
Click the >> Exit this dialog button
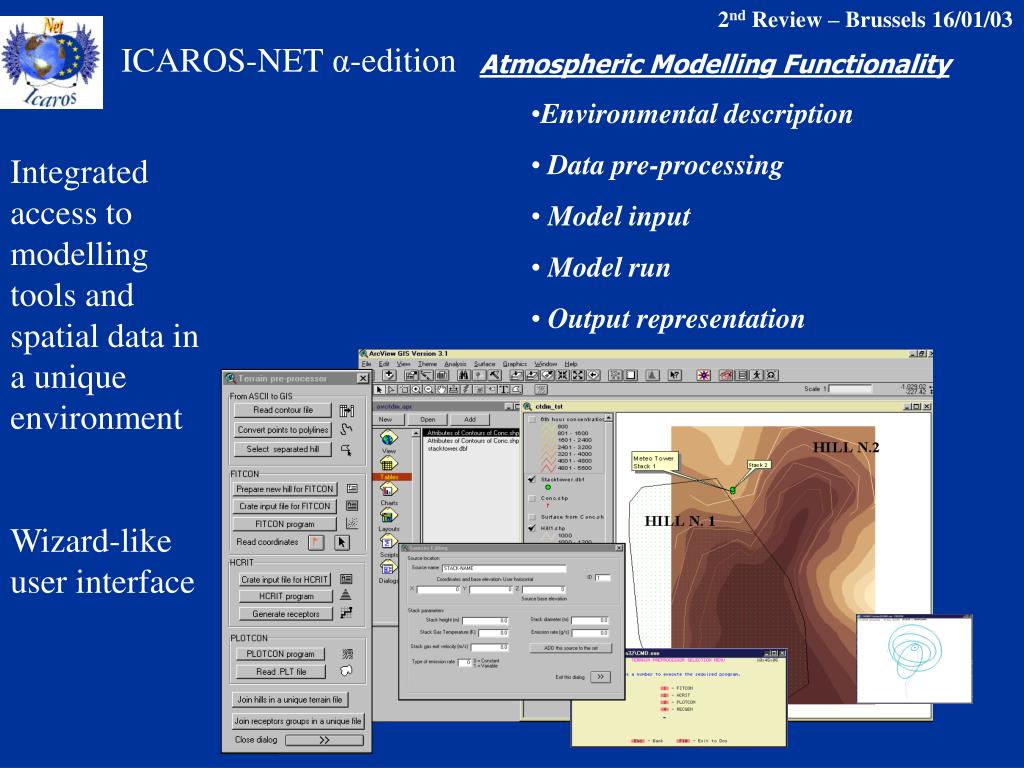[x=600, y=677]
